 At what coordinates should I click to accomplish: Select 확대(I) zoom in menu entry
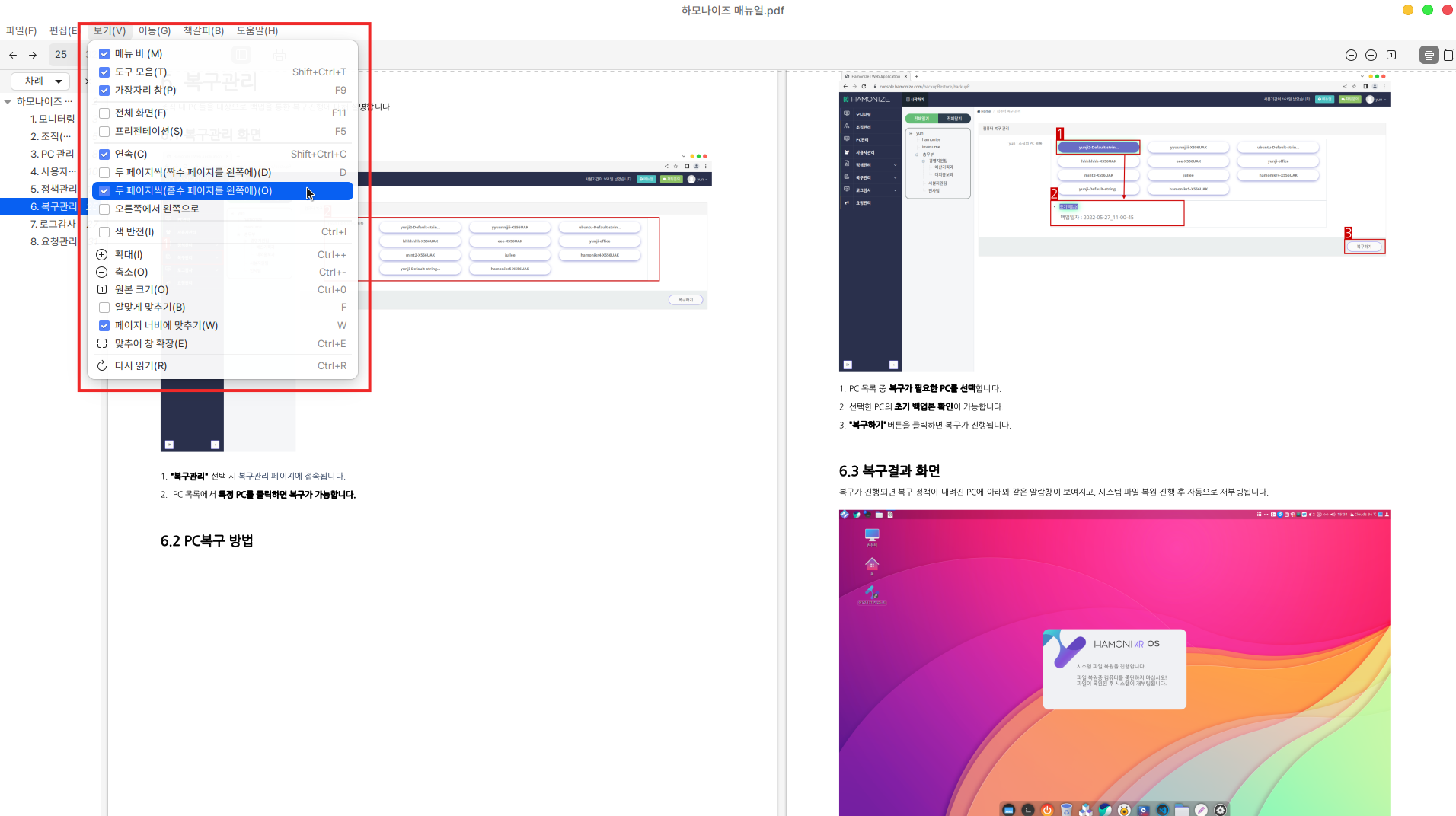pos(222,254)
